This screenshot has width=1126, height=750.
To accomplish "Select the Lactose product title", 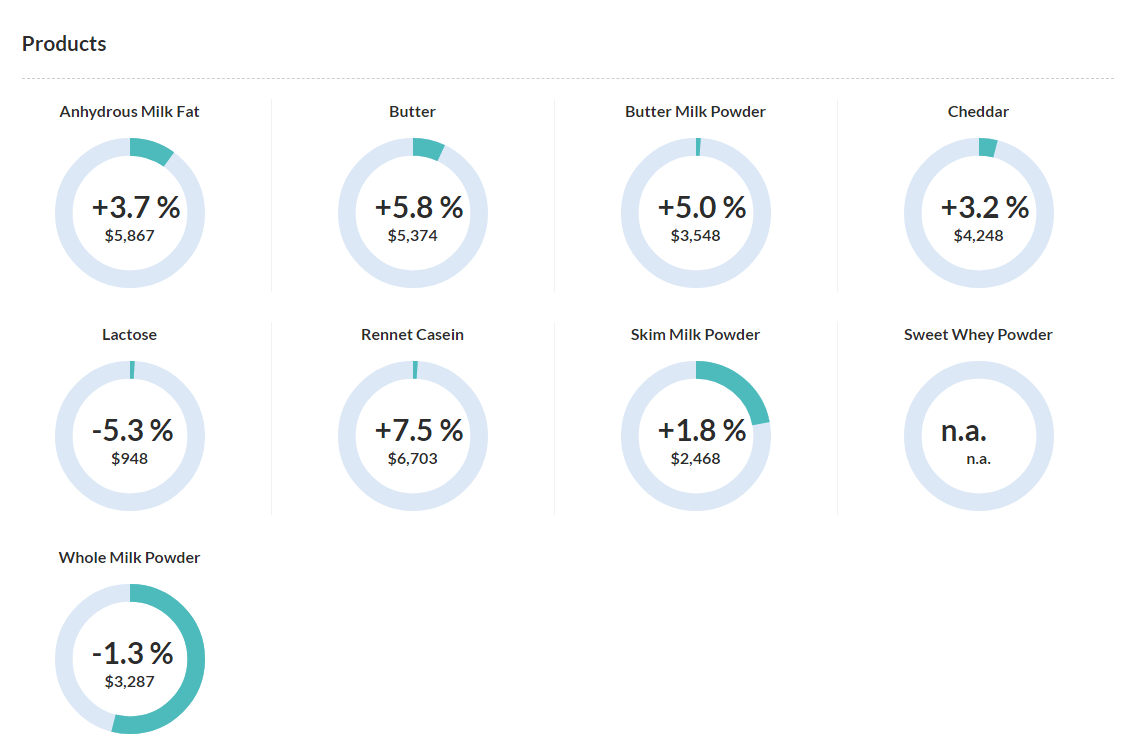I will (x=129, y=335).
